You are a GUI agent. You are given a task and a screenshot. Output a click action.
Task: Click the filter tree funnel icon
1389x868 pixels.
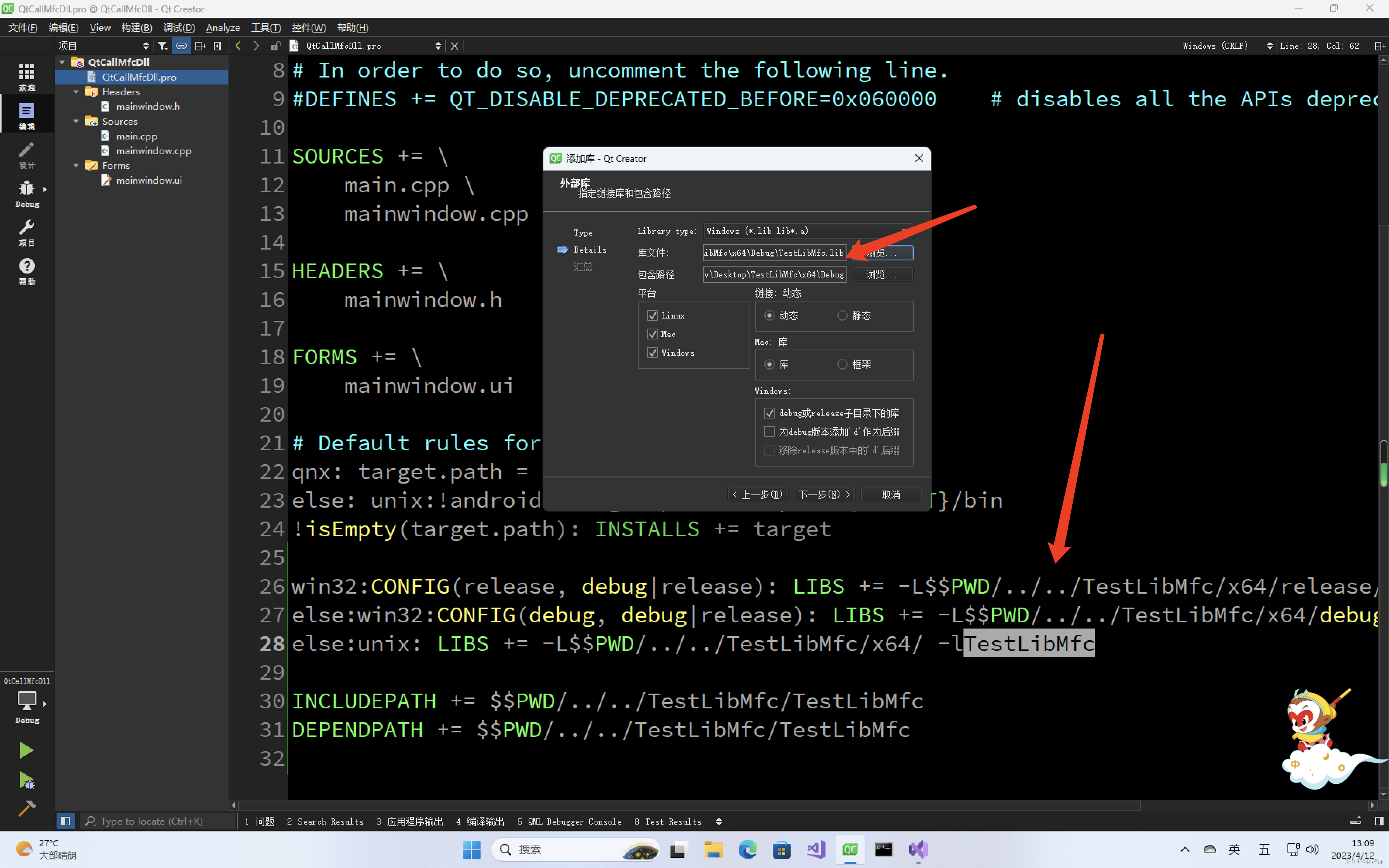(163, 46)
